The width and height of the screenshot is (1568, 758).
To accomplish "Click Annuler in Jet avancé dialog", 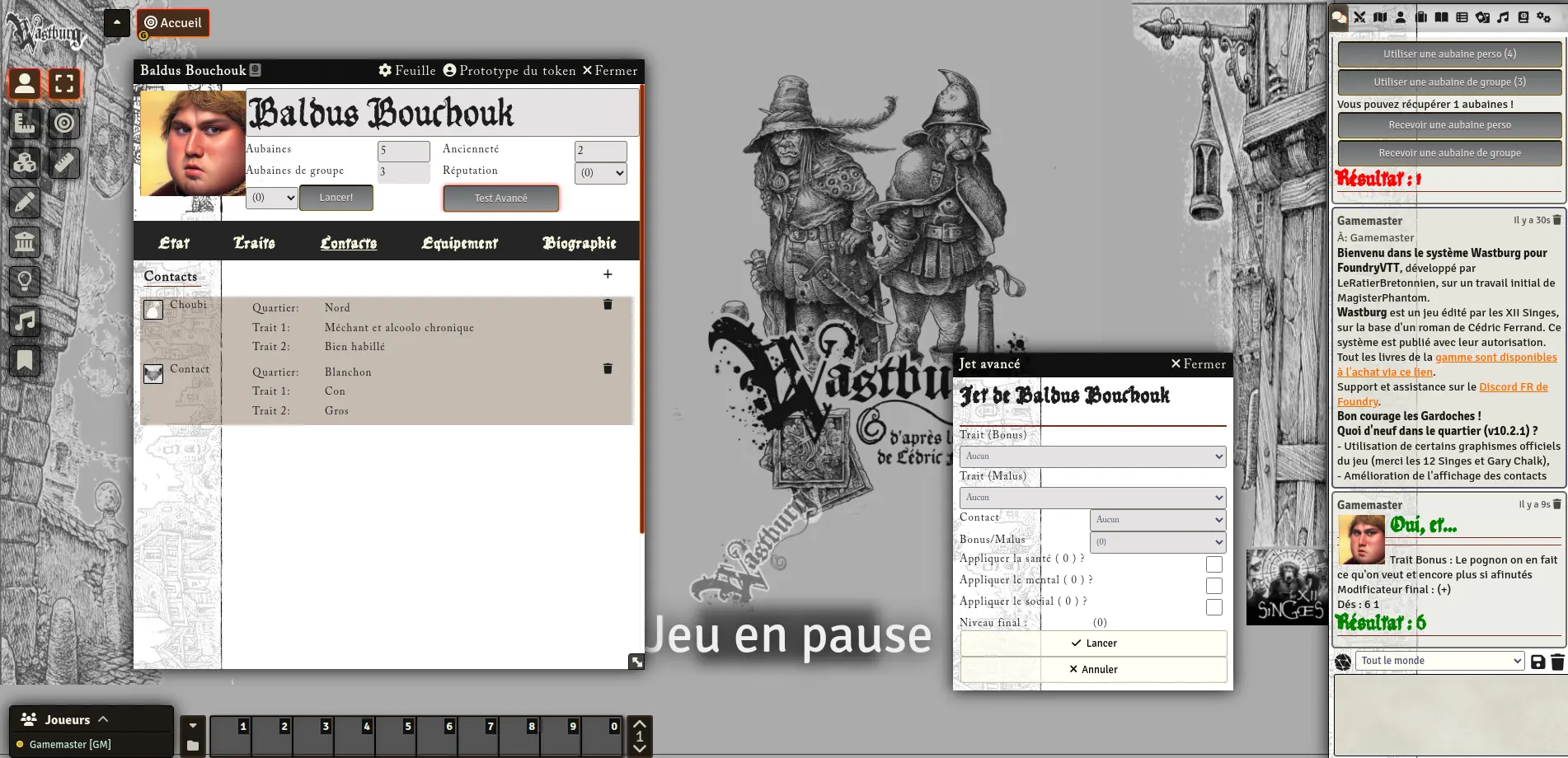I will [1093, 670].
